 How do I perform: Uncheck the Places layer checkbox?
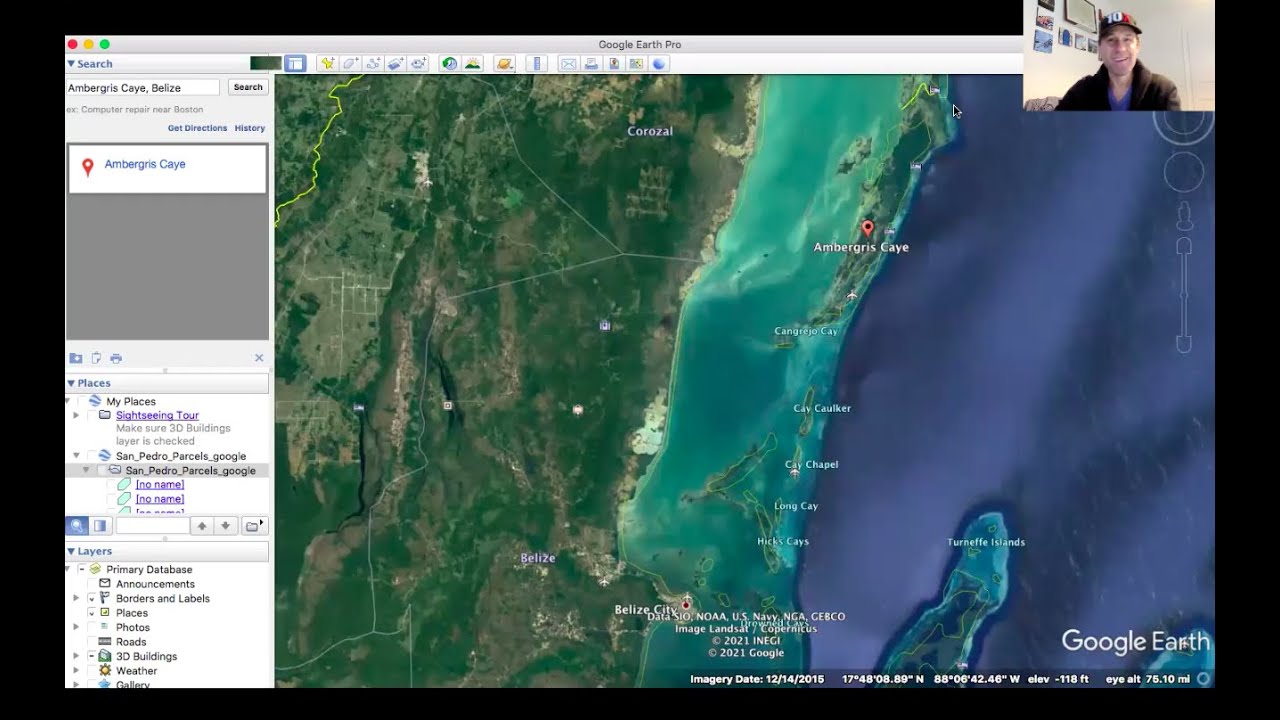(92, 613)
